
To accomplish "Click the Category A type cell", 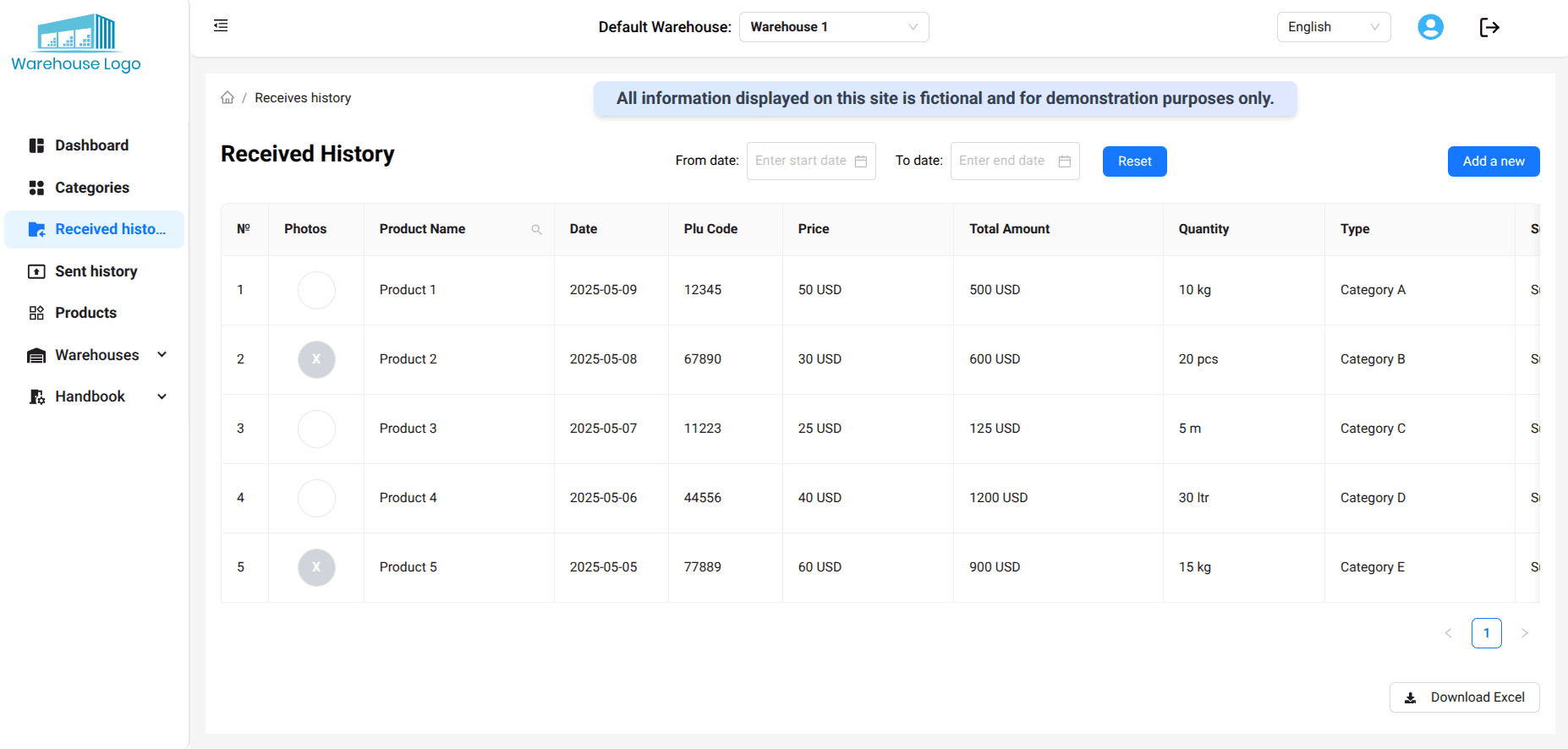I will click(1420, 290).
